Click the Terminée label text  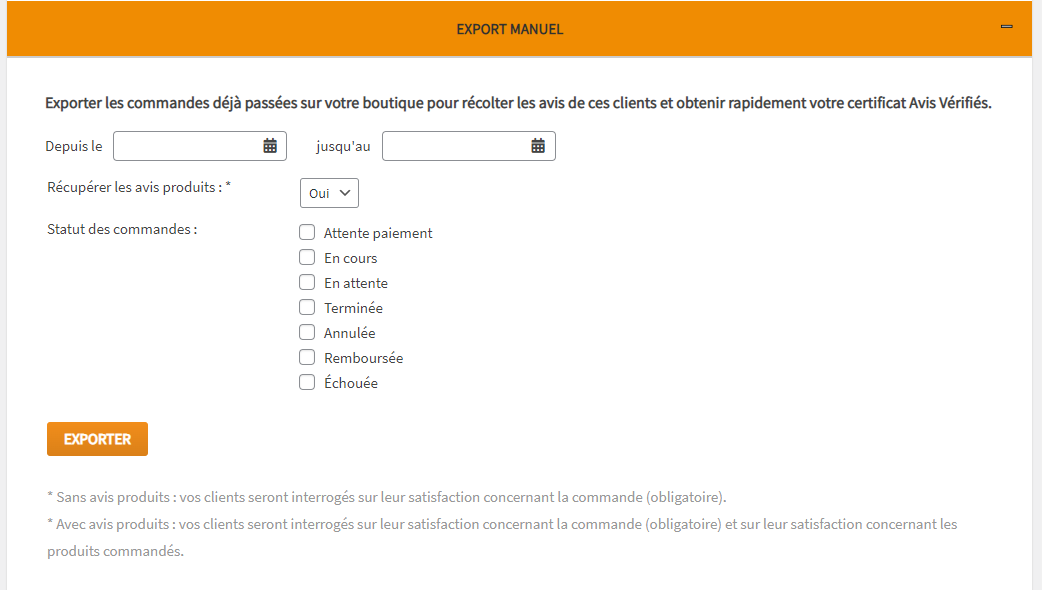[353, 308]
